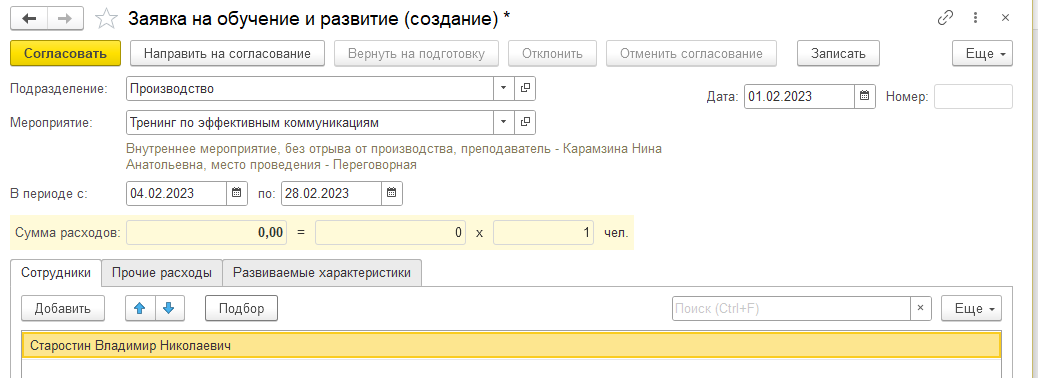Screen dimensions: 1038x378
Task: Open the top Еще dropdown menu
Action: [x=982, y=54]
